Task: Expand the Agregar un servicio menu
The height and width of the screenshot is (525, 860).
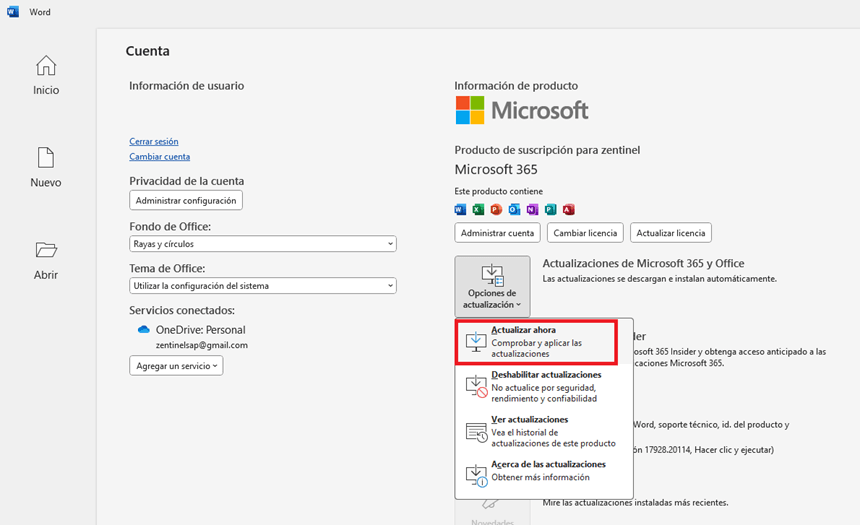Action: pos(176,366)
